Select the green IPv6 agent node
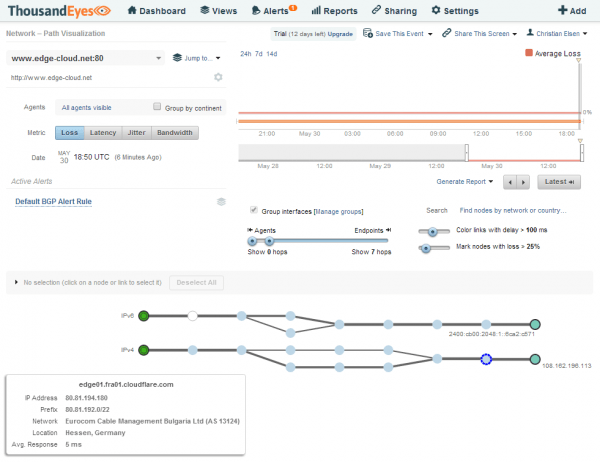Viewport: 600px width, 462px height. coord(144,316)
